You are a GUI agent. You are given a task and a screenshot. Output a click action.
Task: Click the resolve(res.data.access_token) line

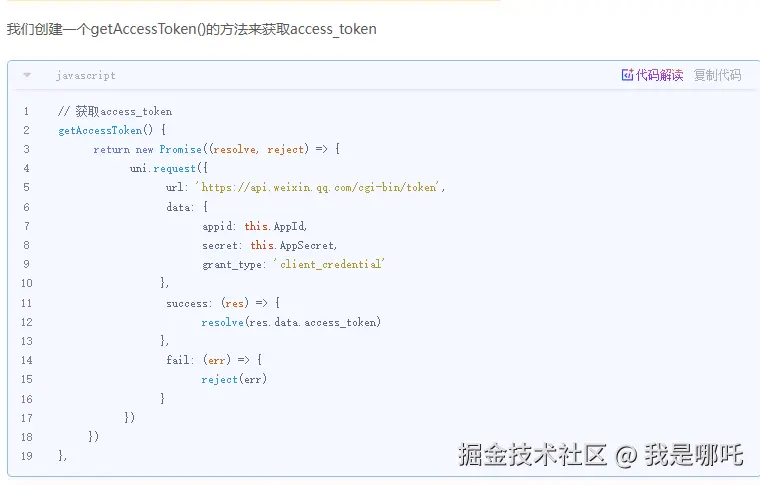tap(291, 322)
